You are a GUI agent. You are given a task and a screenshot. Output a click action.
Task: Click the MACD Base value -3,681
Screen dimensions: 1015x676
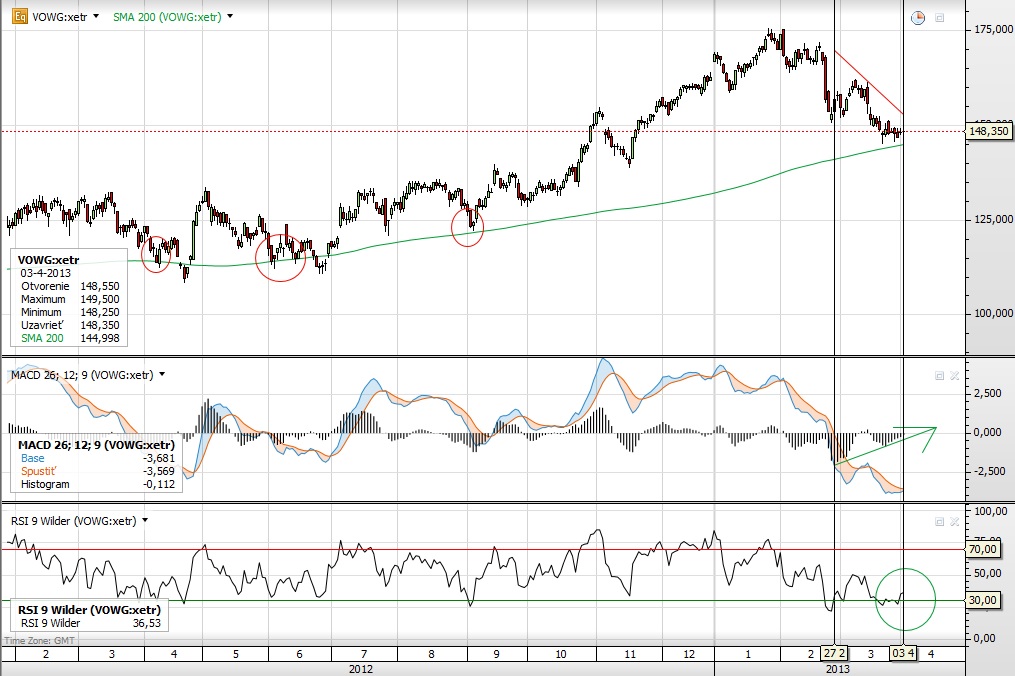(x=159, y=458)
